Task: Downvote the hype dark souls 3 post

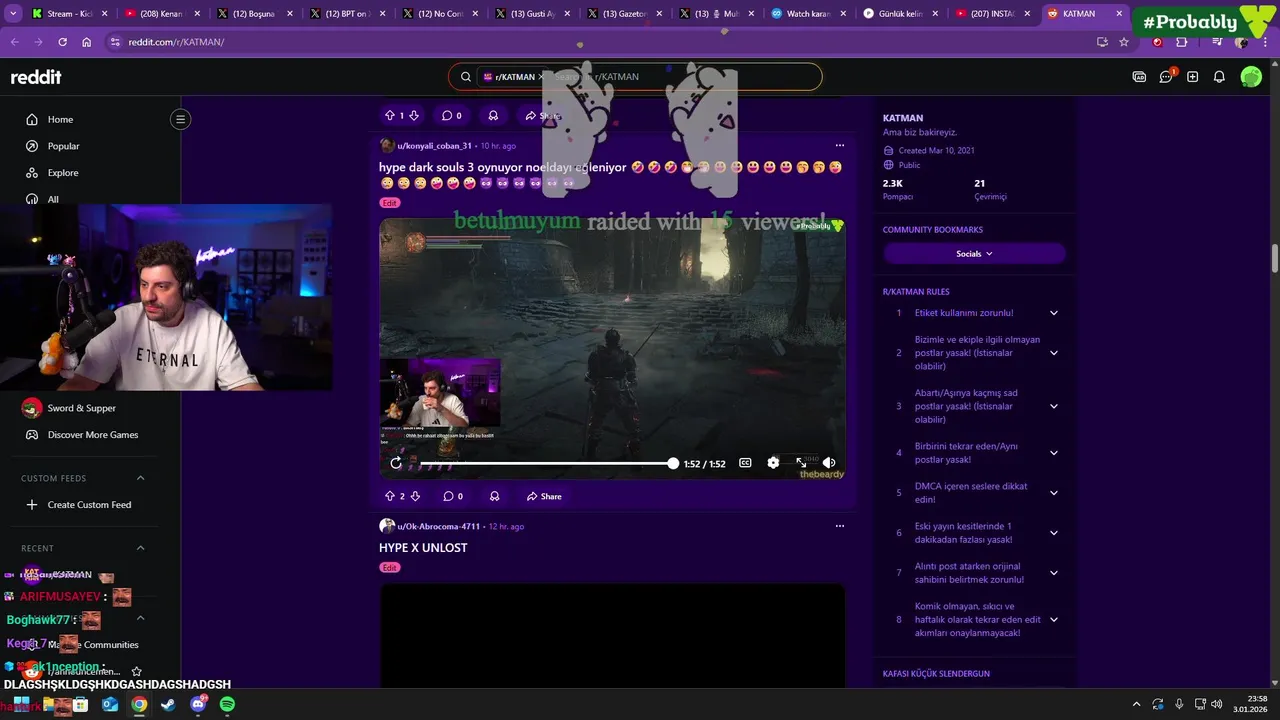Action: (x=415, y=496)
